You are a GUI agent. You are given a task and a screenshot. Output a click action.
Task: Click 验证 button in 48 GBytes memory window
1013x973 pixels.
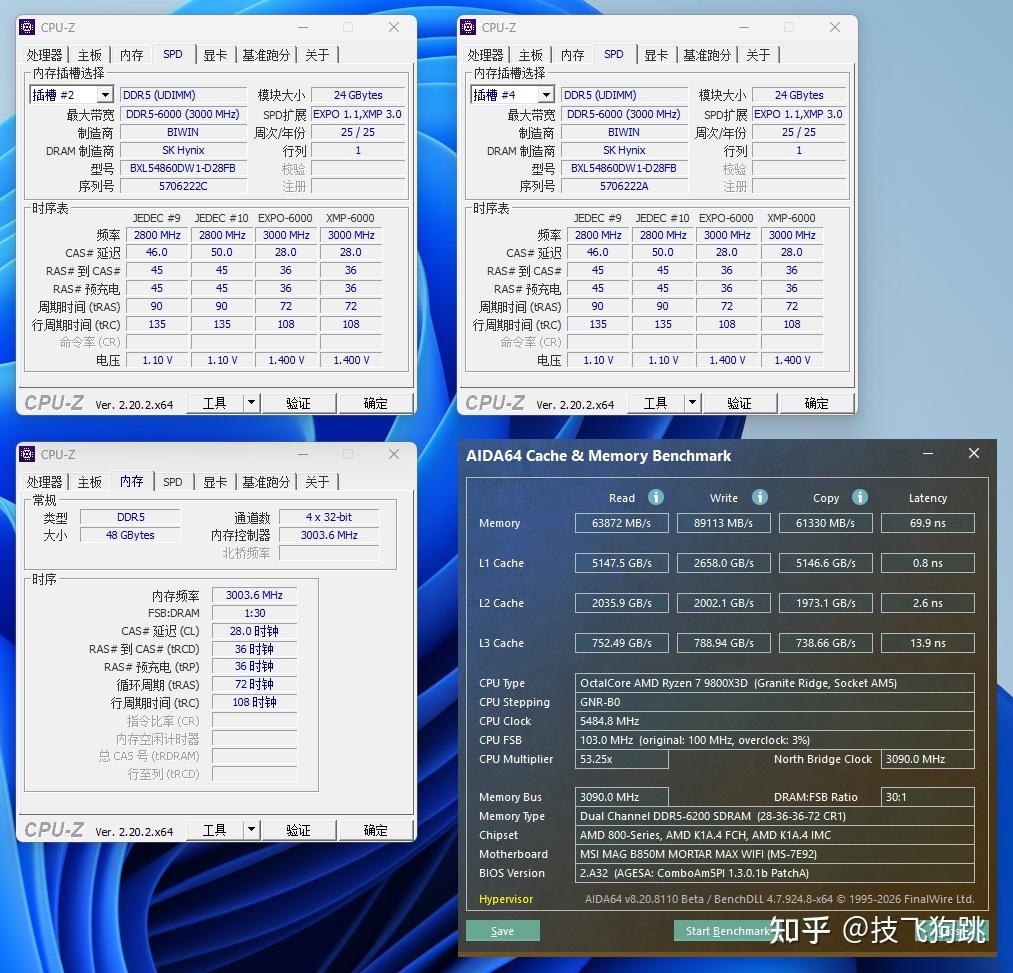(298, 830)
